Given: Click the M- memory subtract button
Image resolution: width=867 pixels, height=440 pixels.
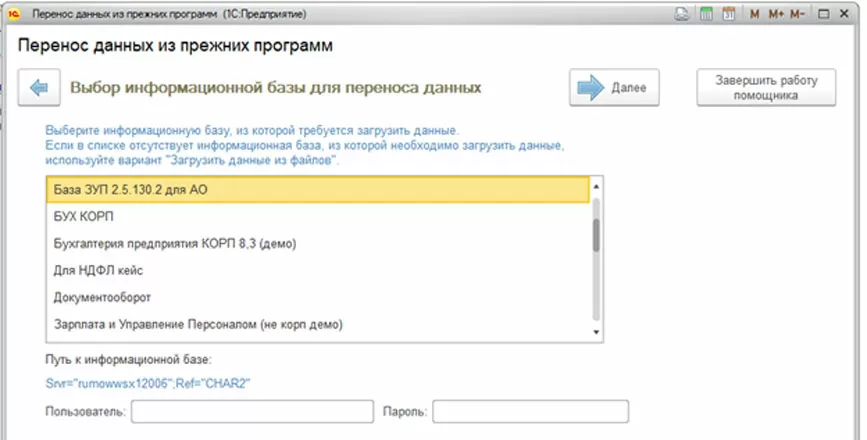Looking at the screenshot, I should pos(797,14).
